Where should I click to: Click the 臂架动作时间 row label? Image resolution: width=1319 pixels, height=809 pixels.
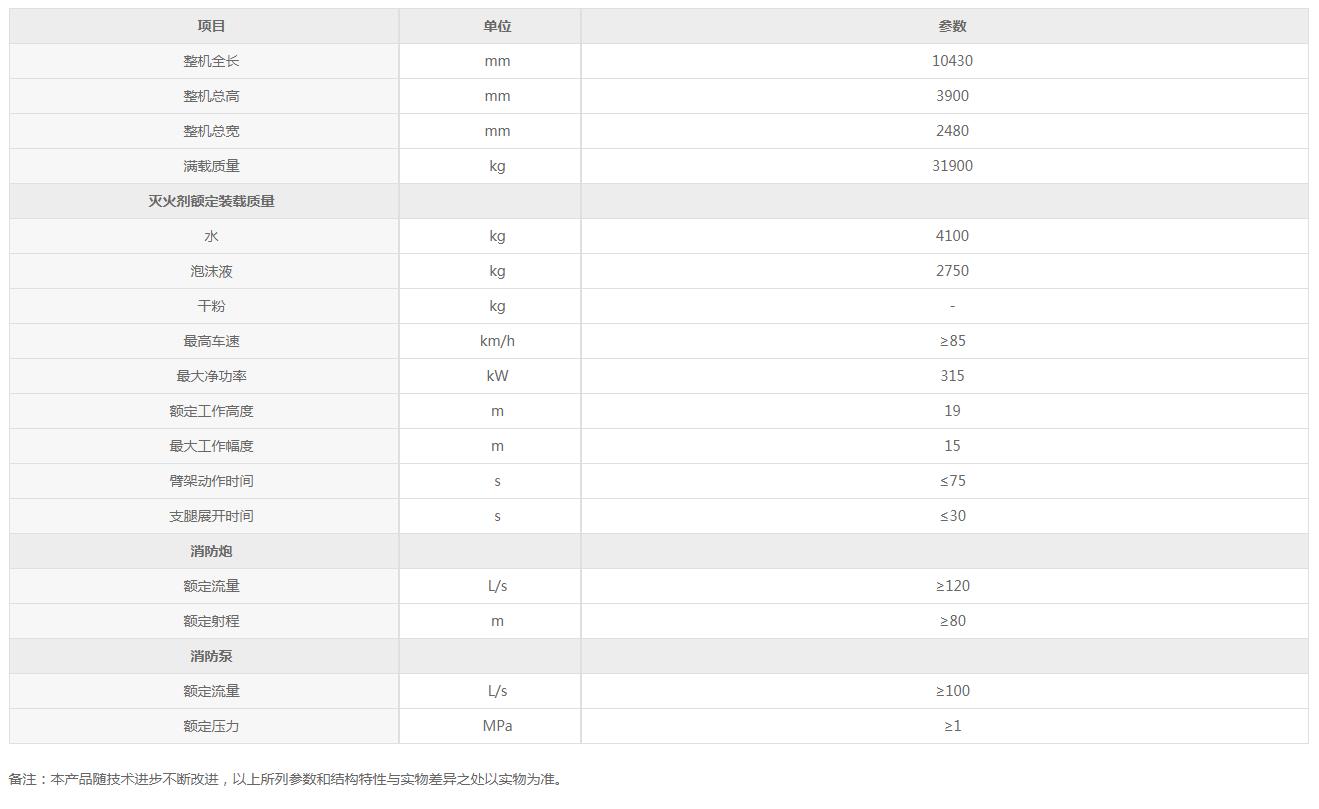click(x=211, y=481)
